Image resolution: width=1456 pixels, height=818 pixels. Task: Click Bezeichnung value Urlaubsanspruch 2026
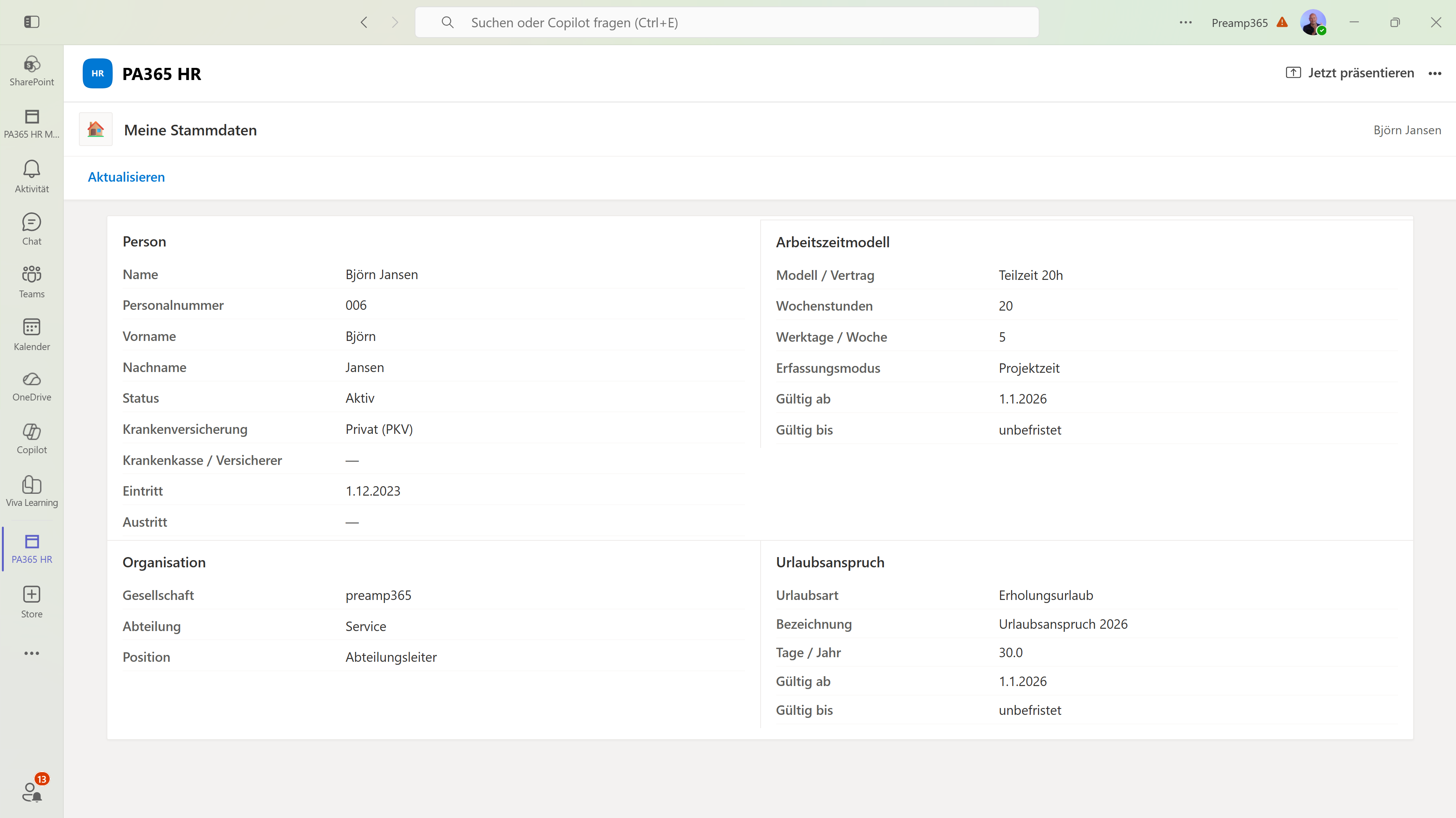[1063, 624]
